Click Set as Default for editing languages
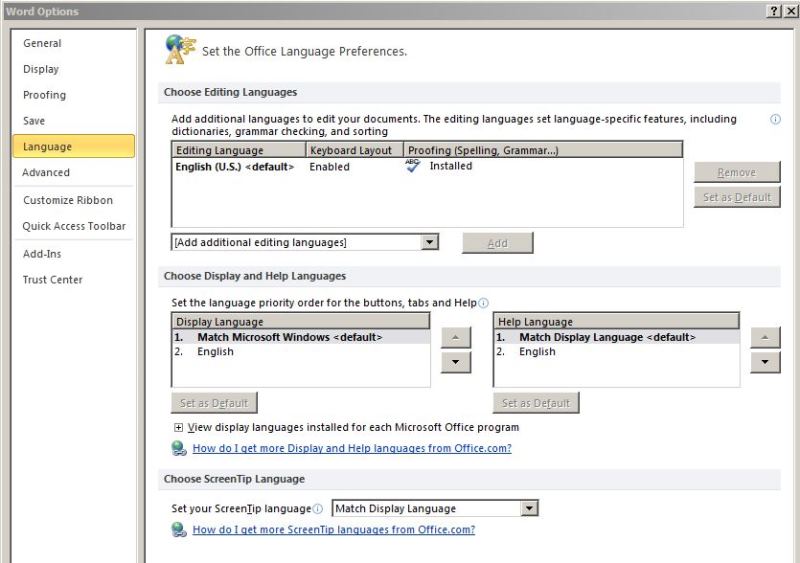 point(737,197)
